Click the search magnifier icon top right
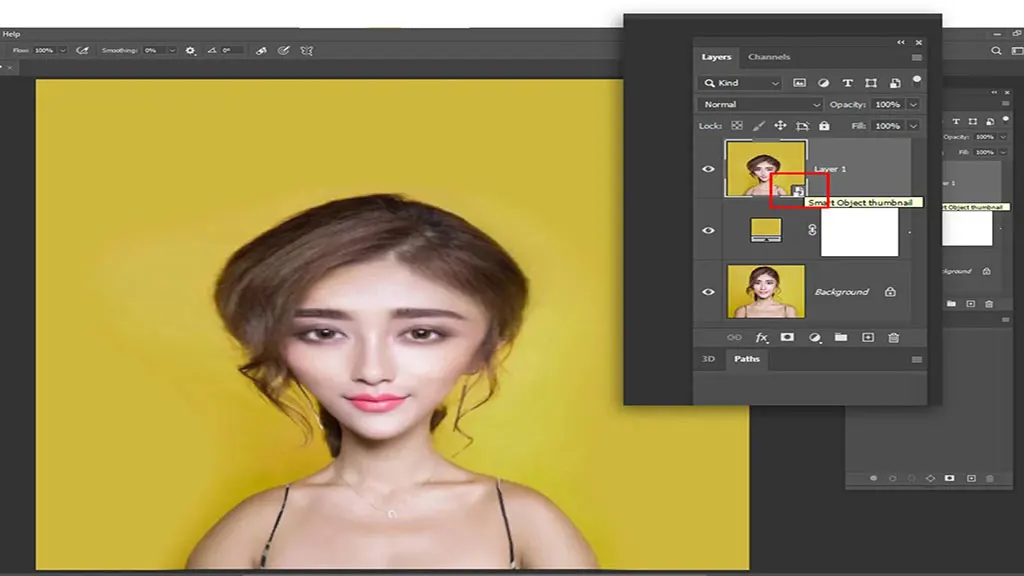 click(x=996, y=50)
